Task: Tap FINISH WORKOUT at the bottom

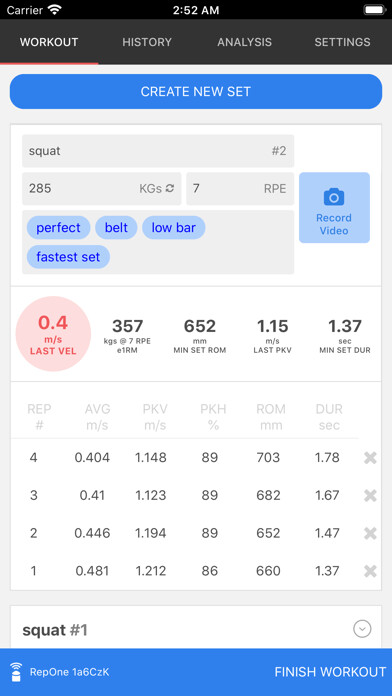Action: tap(330, 672)
